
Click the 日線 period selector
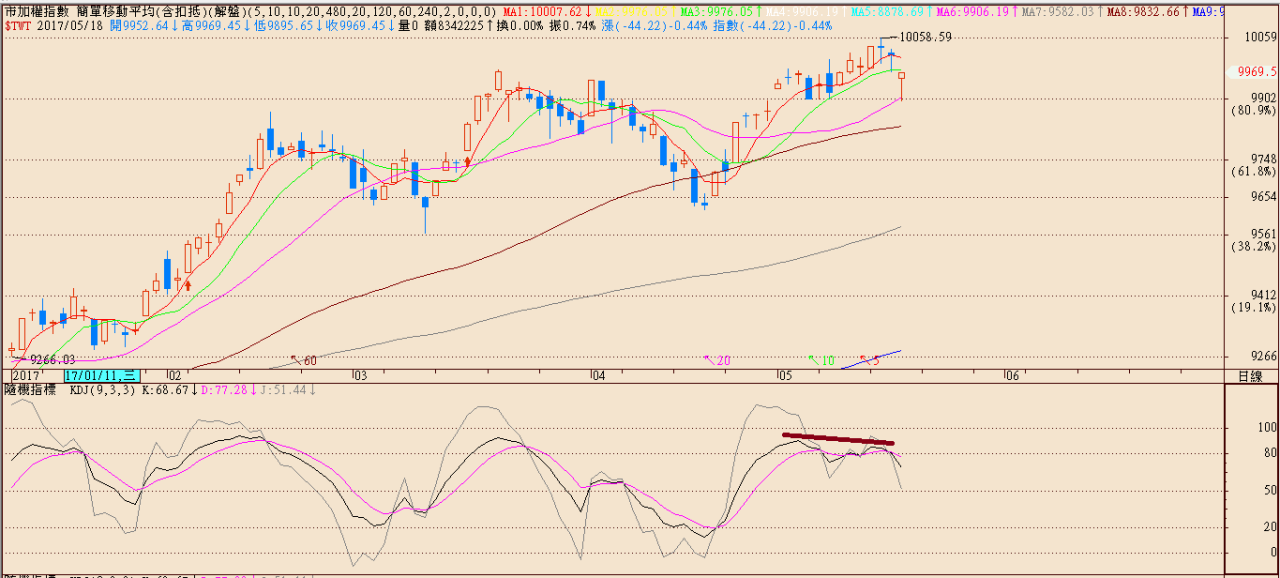pyautogui.click(x=1250, y=376)
